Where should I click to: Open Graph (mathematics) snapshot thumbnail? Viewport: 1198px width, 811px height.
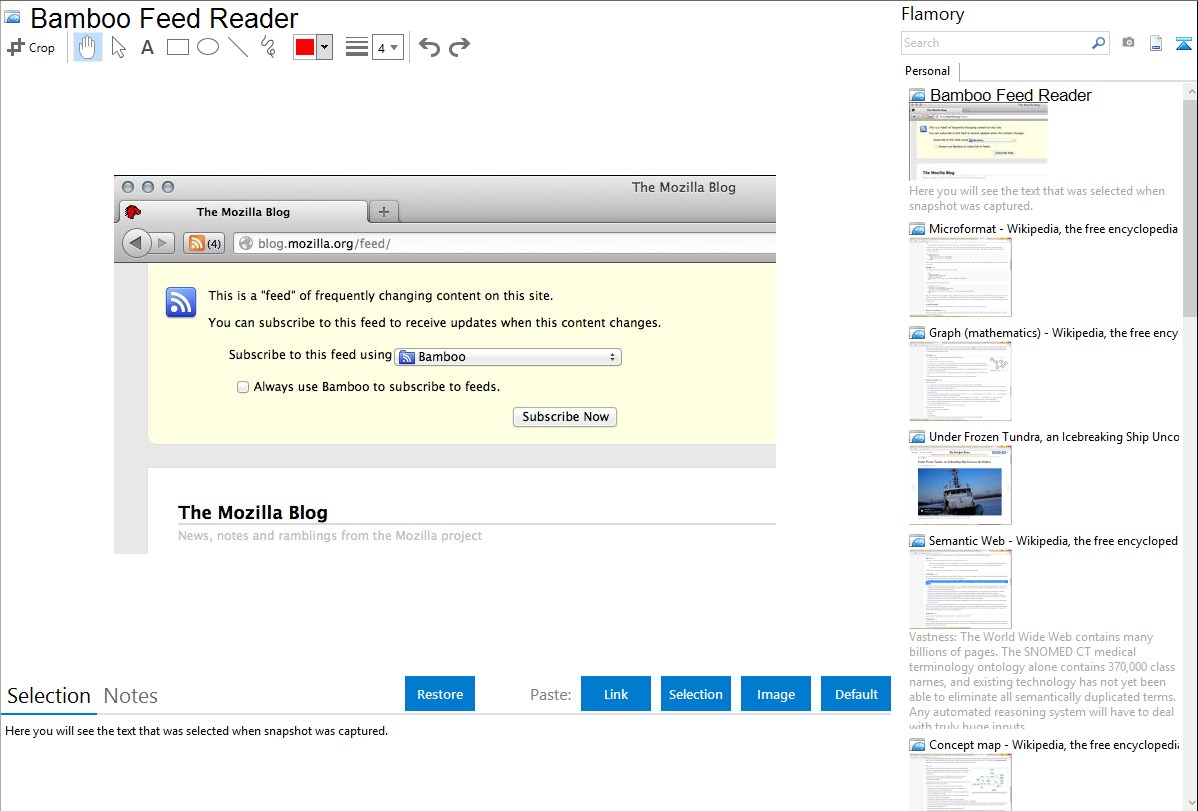[x=960, y=381]
